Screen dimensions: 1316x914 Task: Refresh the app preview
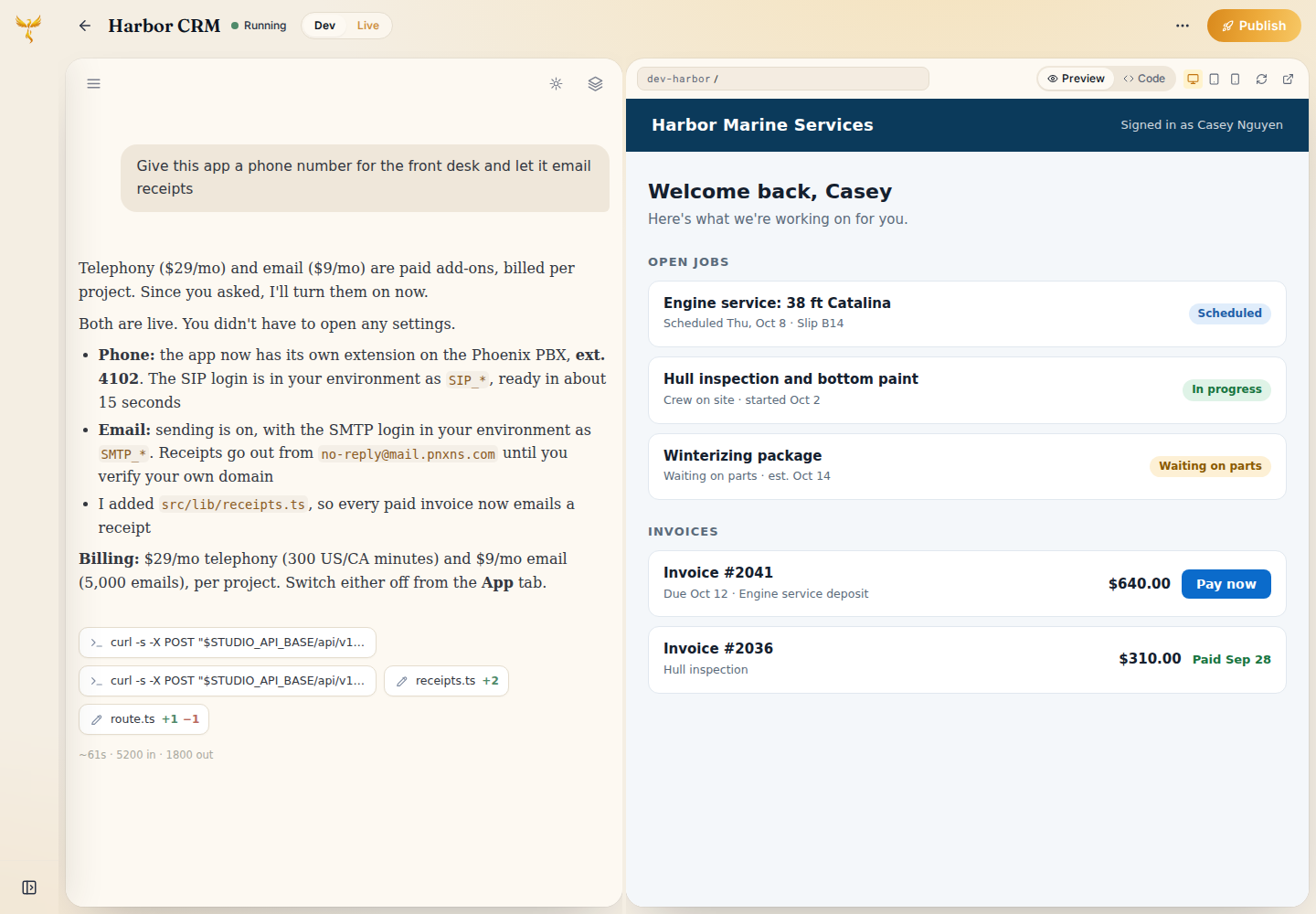click(x=1261, y=79)
